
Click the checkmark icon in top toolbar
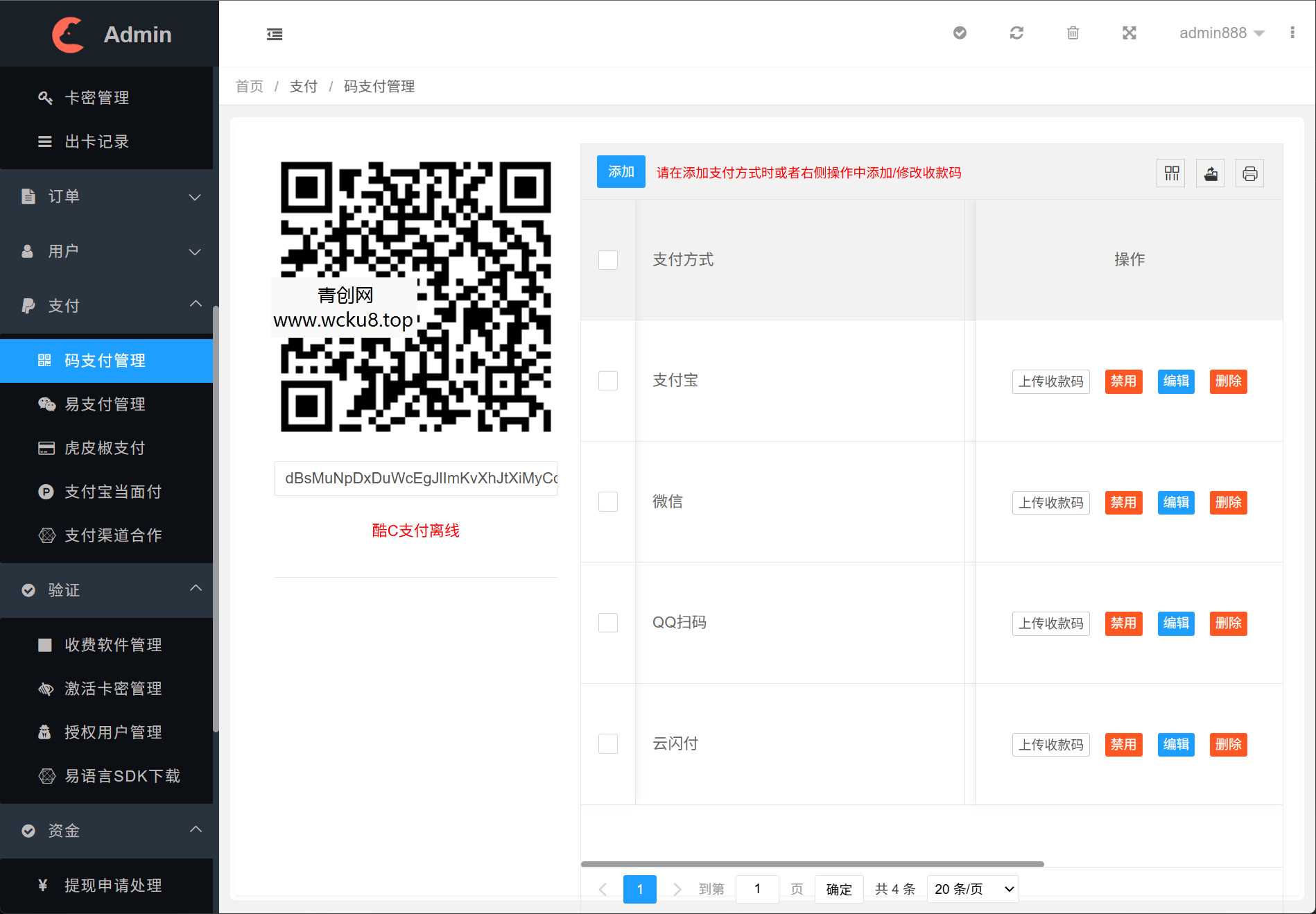960,33
